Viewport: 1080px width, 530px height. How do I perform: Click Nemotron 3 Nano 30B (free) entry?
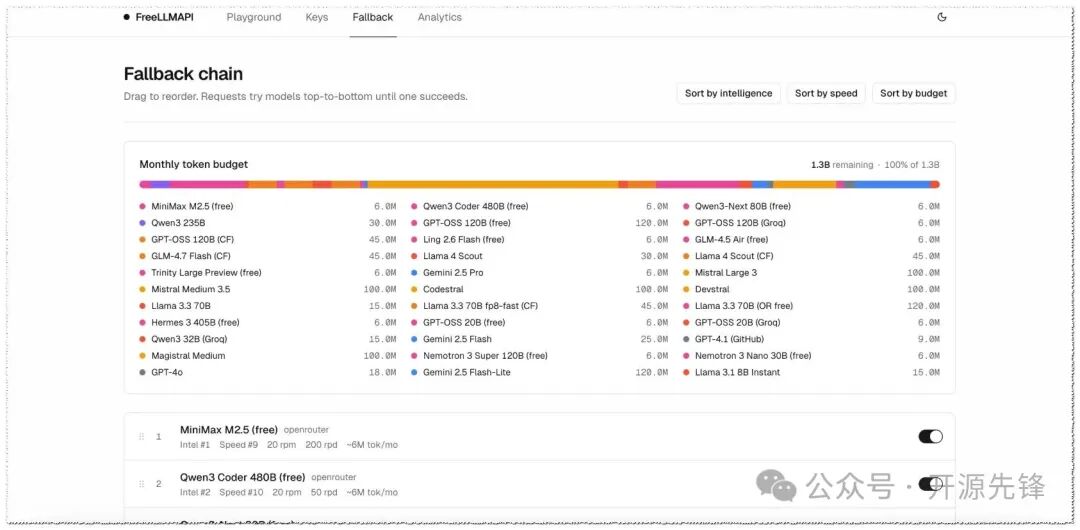(x=753, y=356)
